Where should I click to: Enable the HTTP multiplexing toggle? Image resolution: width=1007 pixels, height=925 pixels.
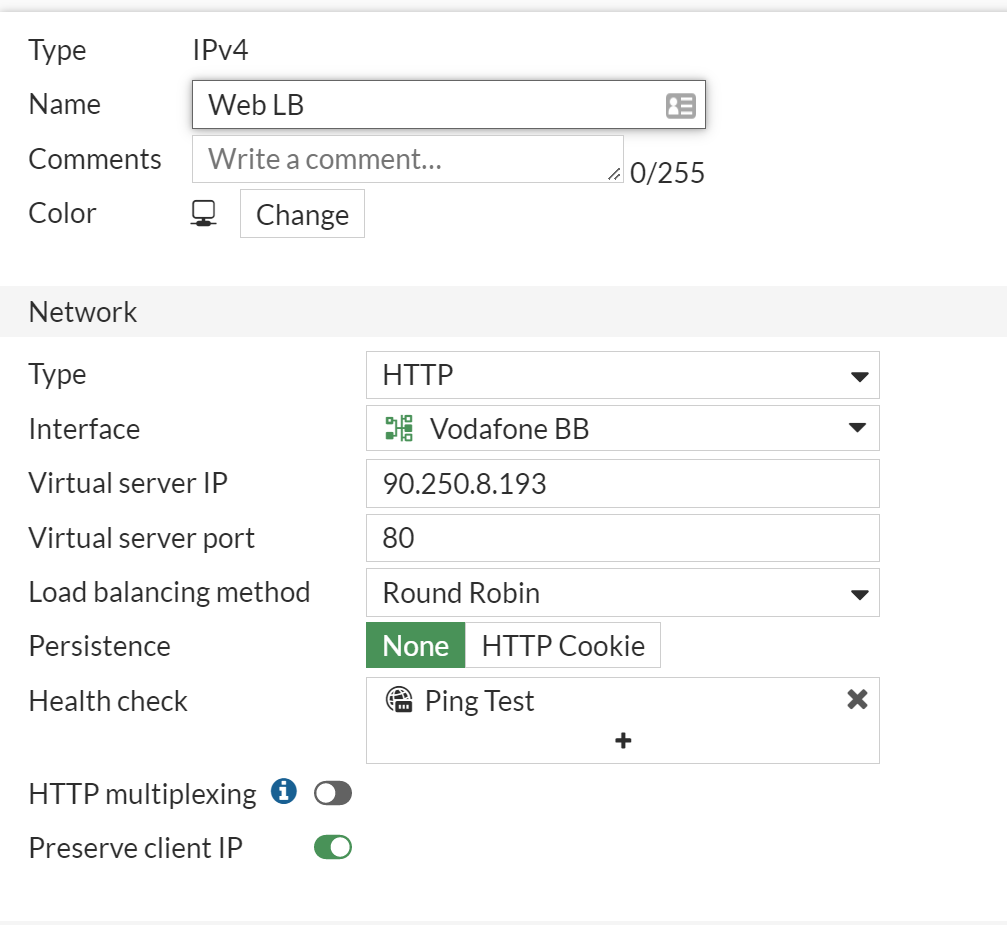(x=333, y=792)
